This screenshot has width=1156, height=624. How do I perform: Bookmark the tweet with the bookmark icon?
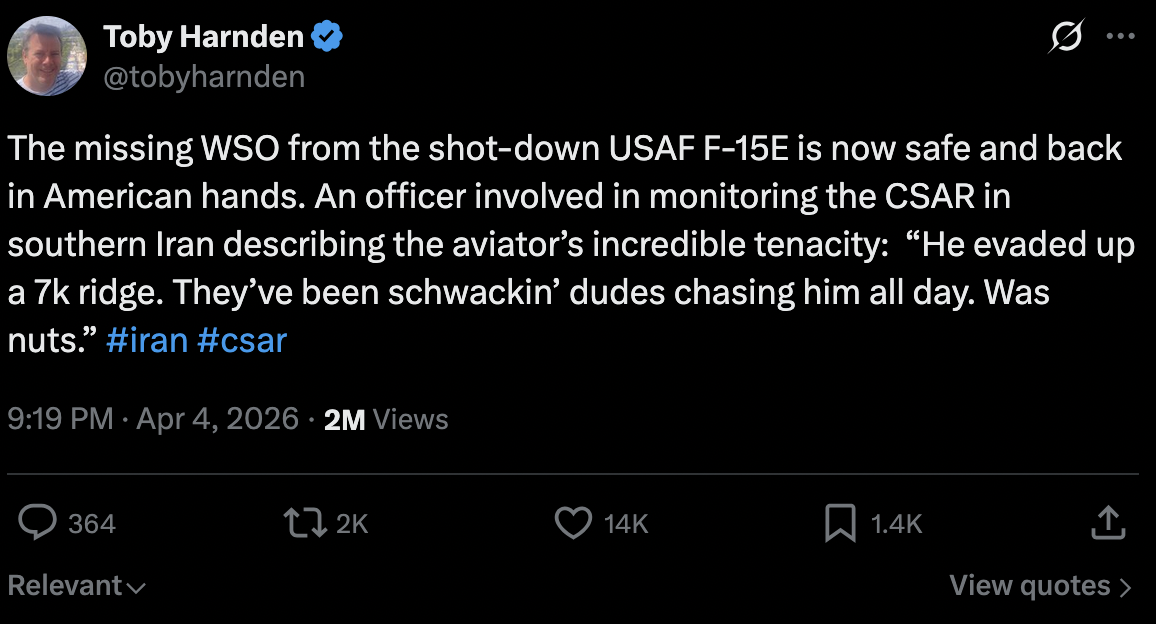[840, 523]
